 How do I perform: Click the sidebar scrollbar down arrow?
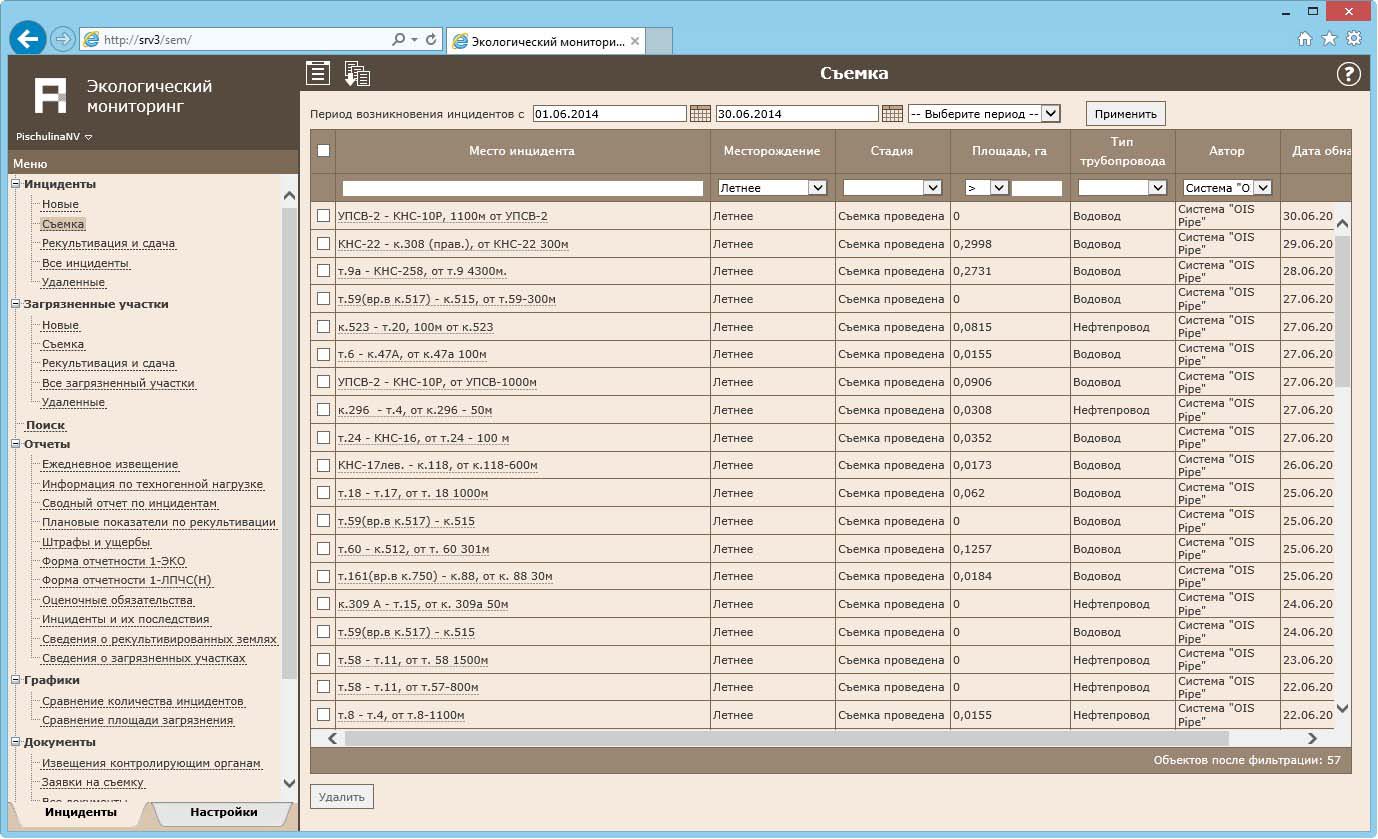(290, 784)
